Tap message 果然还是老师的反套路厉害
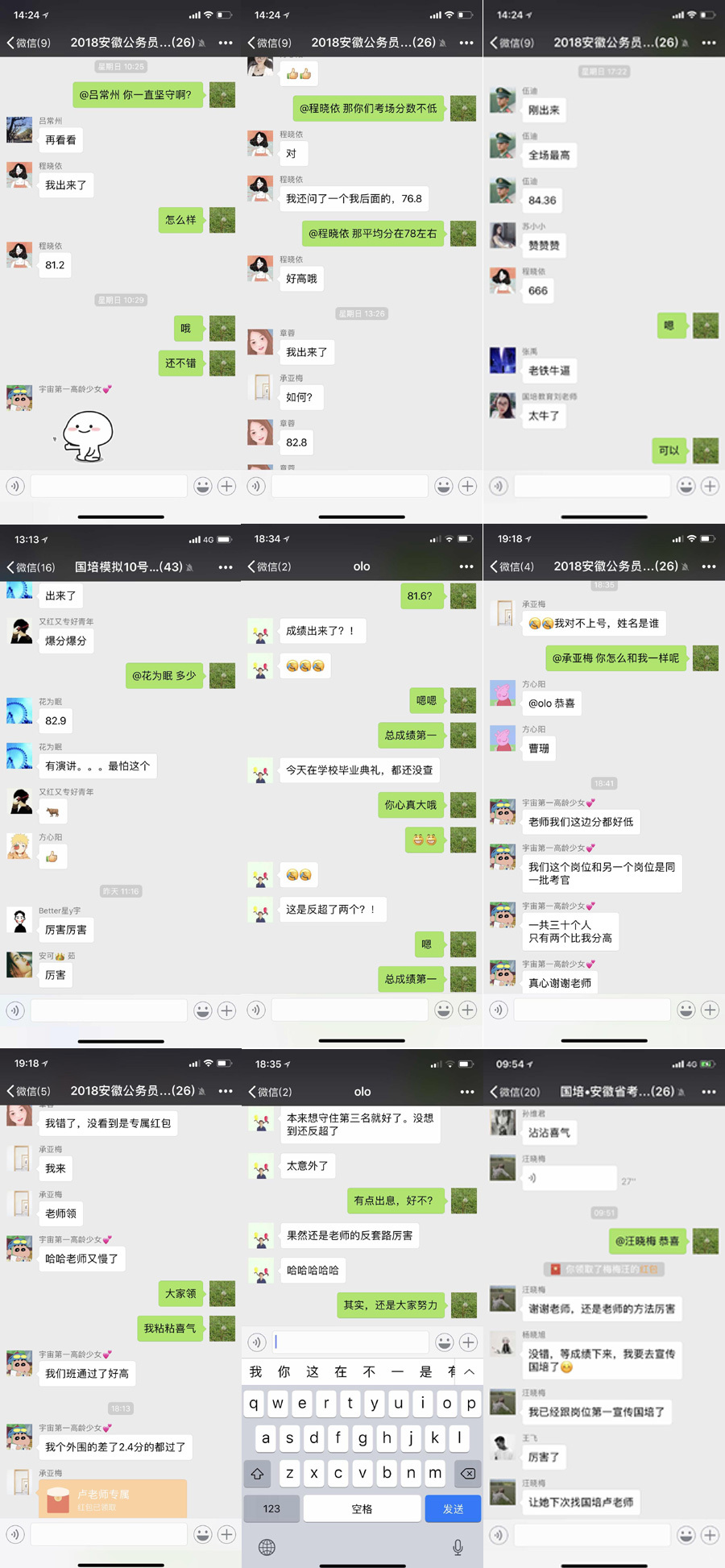 point(350,1235)
